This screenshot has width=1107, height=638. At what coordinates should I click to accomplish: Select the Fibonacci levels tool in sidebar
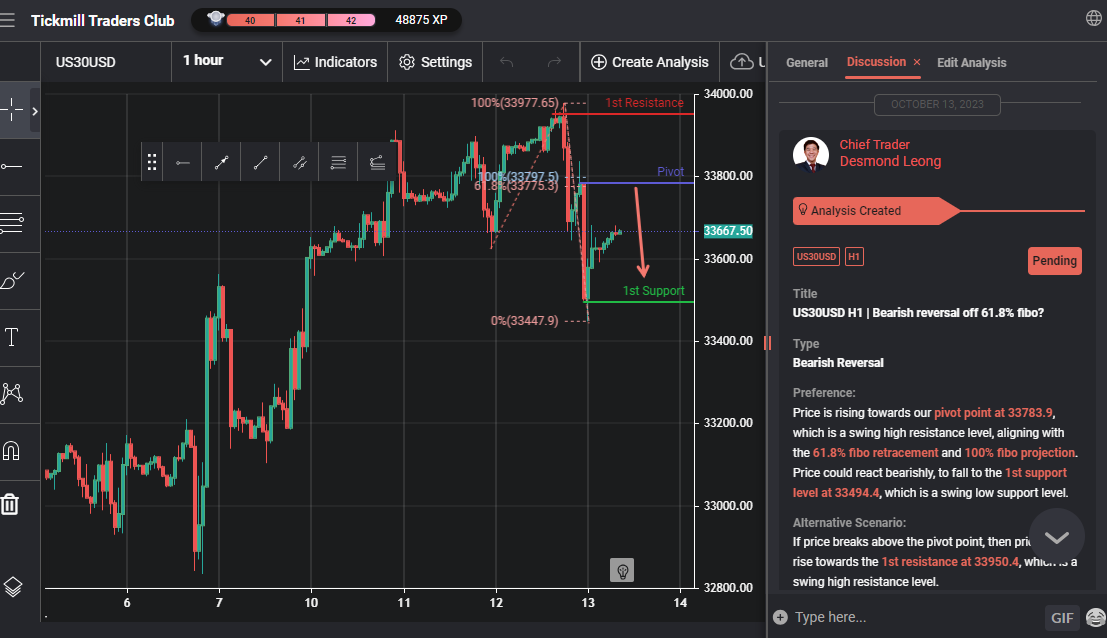[x=12, y=224]
